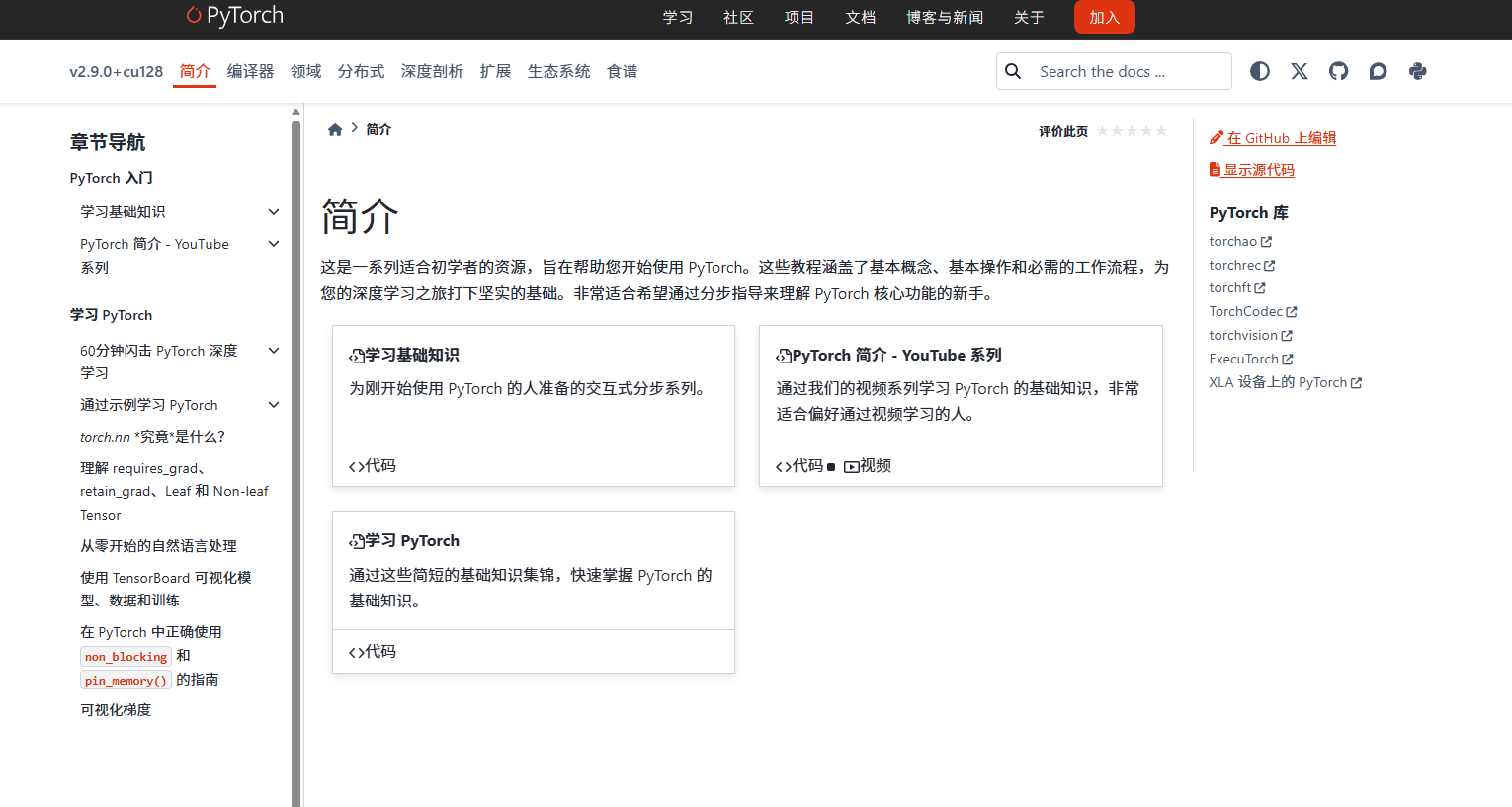Click the 简介 breadcrumb text
The height and width of the screenshot is (807, 1512).
coord(378,129)
